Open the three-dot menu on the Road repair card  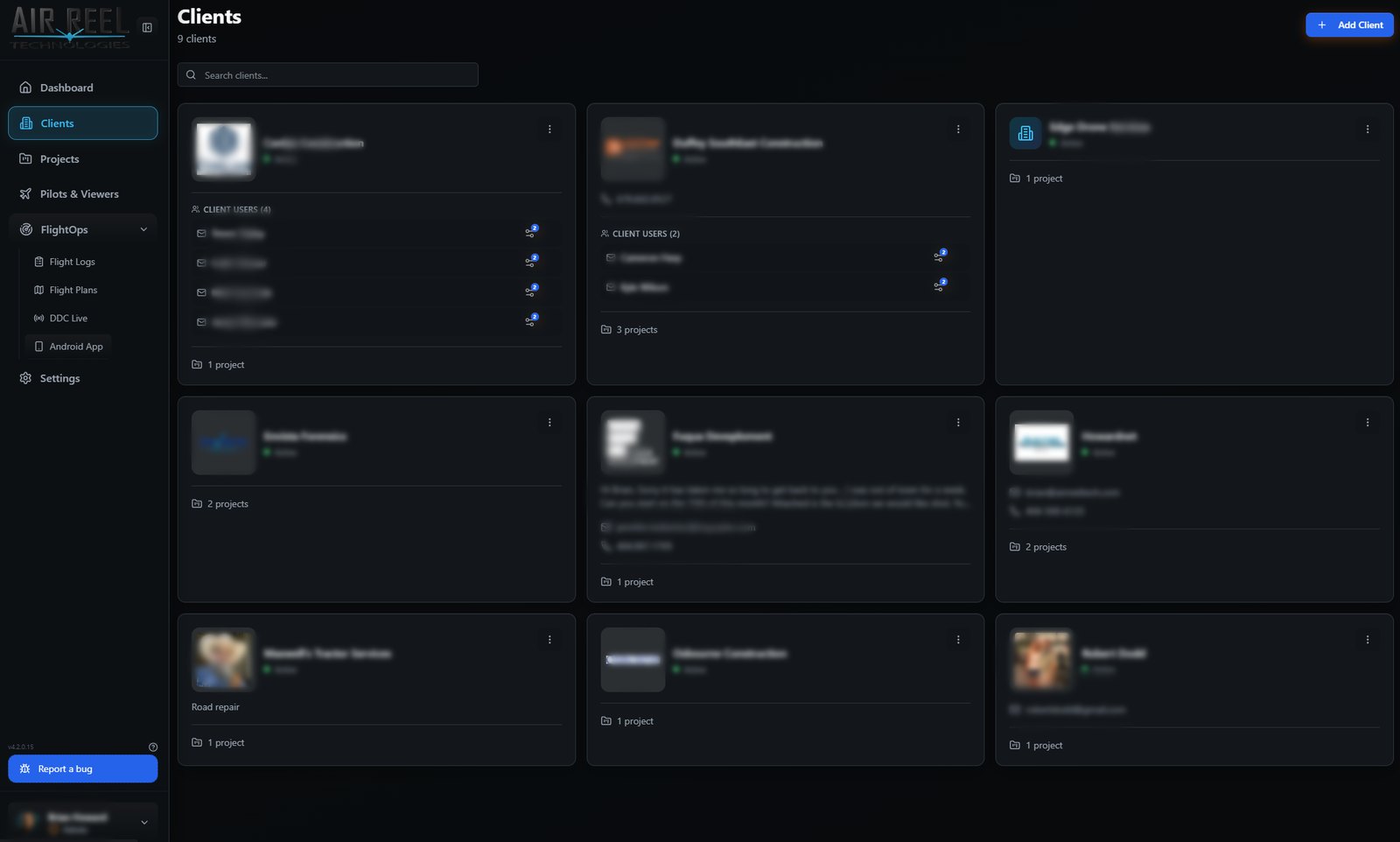(549, 640)
